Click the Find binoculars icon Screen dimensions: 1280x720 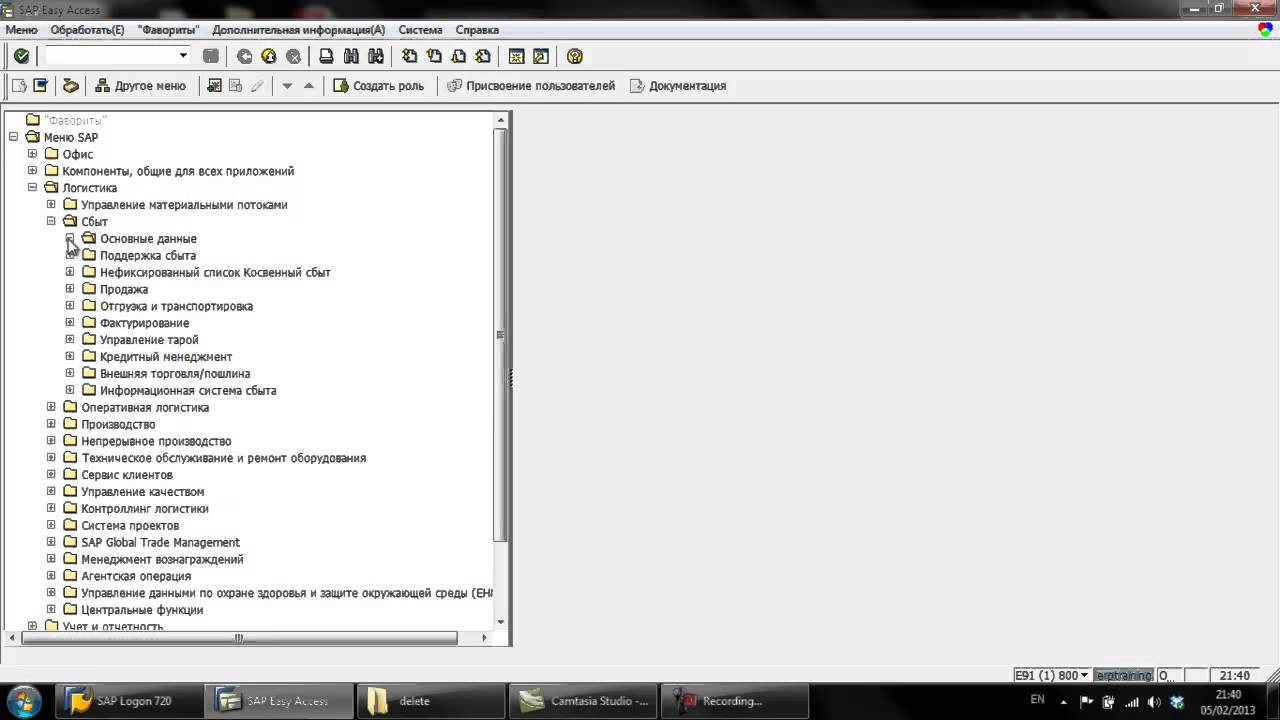[351, 56]
